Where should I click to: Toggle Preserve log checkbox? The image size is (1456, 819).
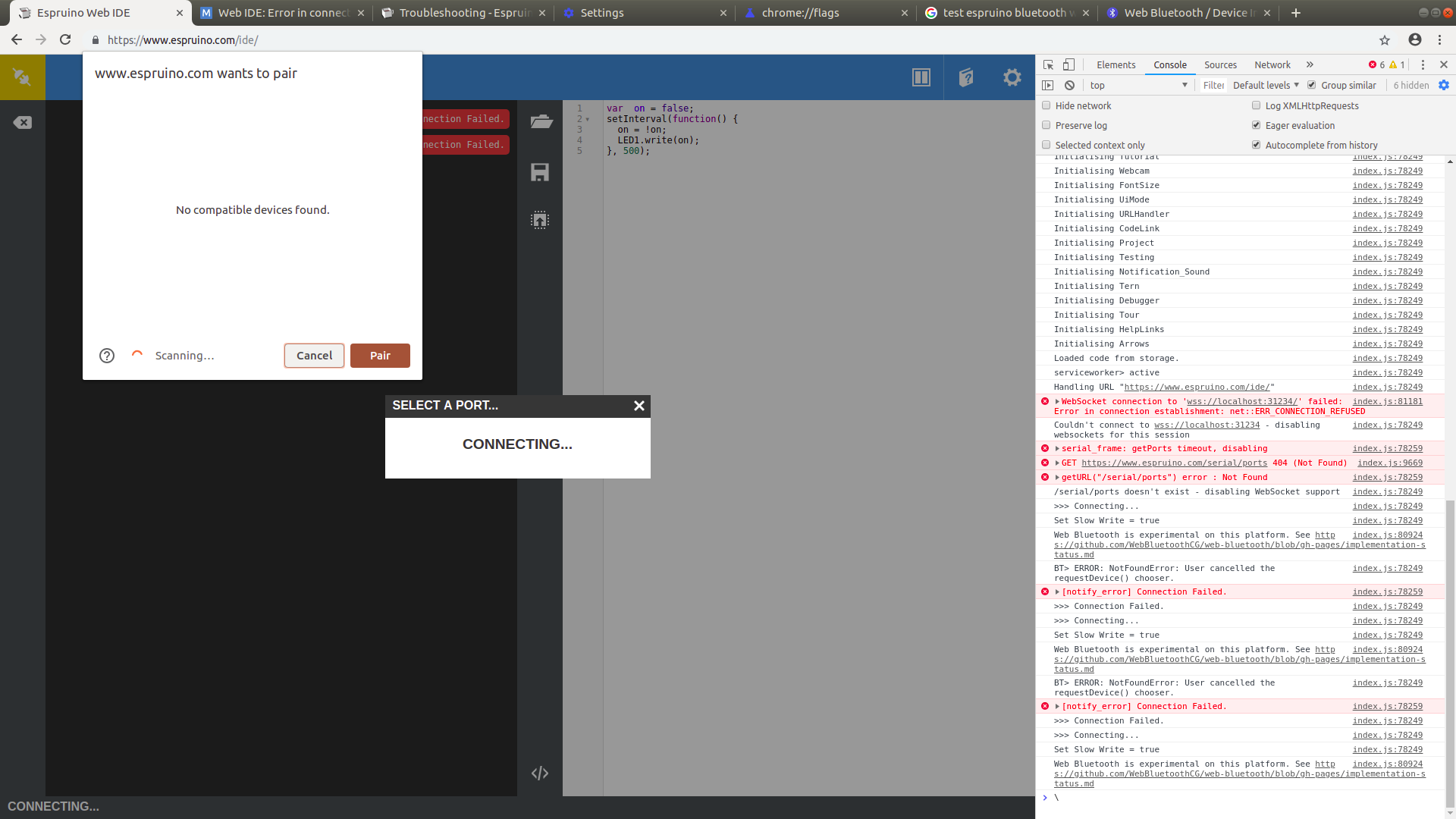click(1046, 125)
